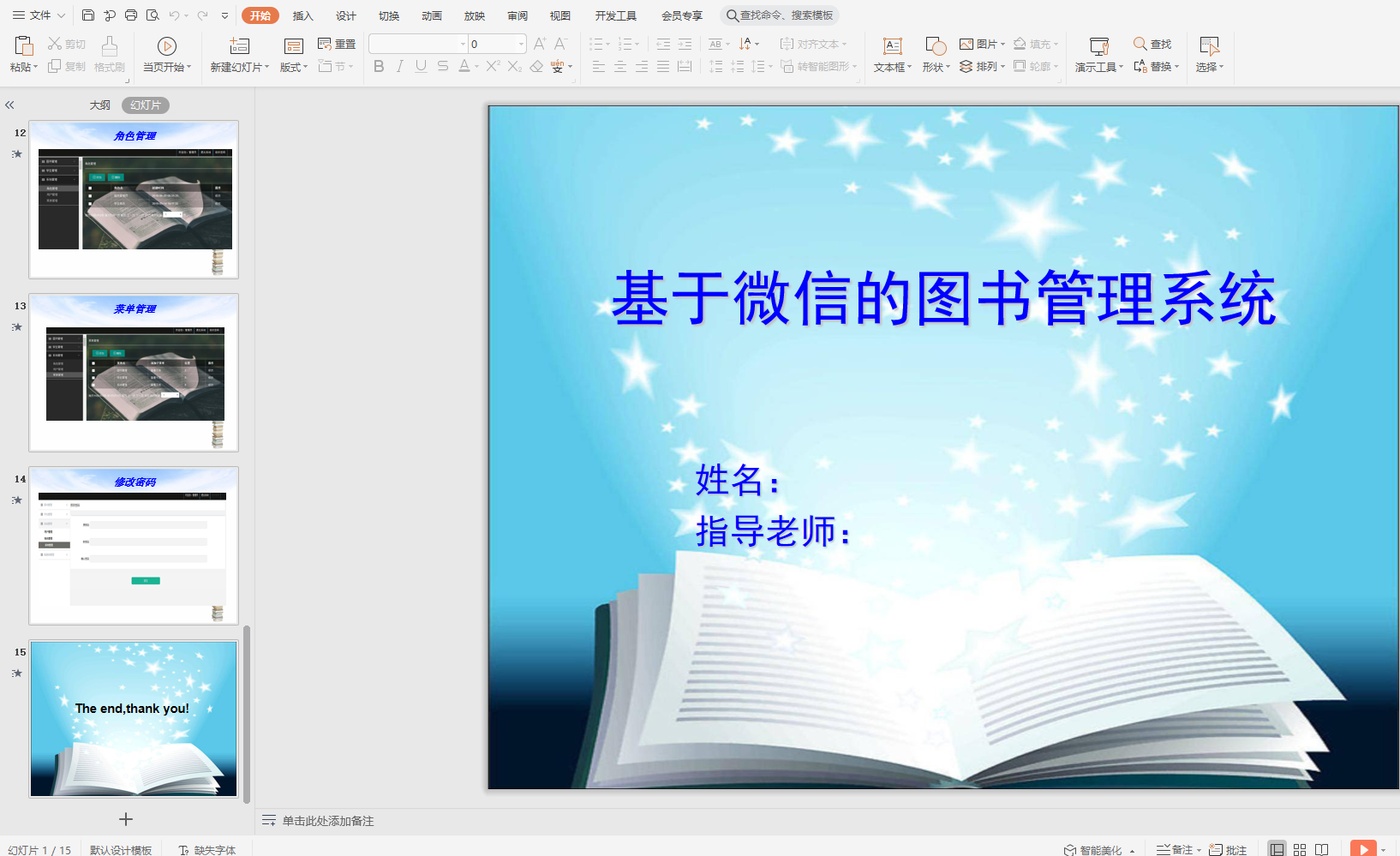Image resolution: width=1400 pixels, height=856 pixels.
Task: Open the 开始 ribbon tab
Action: point(260,15)
